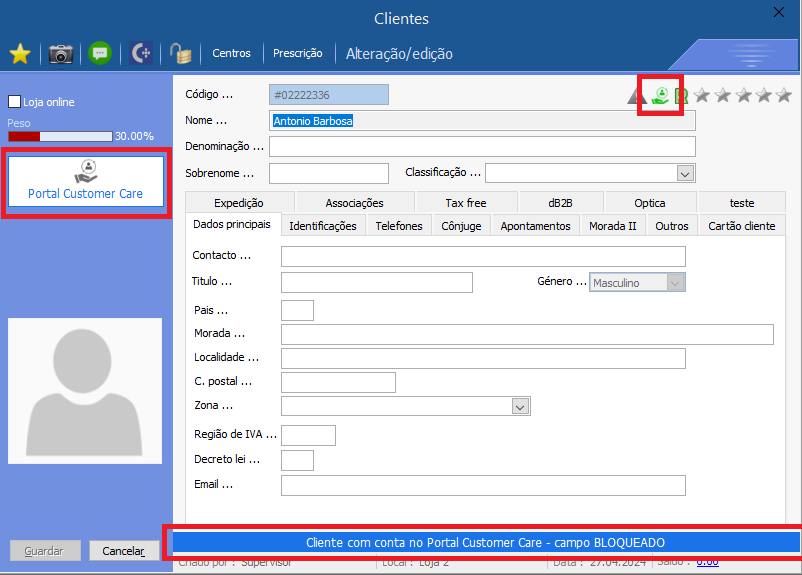The width and height of the screenshot is (802, 575).
Task: Open the Portal Customer Care button
Action: click(x=86, y=181)
